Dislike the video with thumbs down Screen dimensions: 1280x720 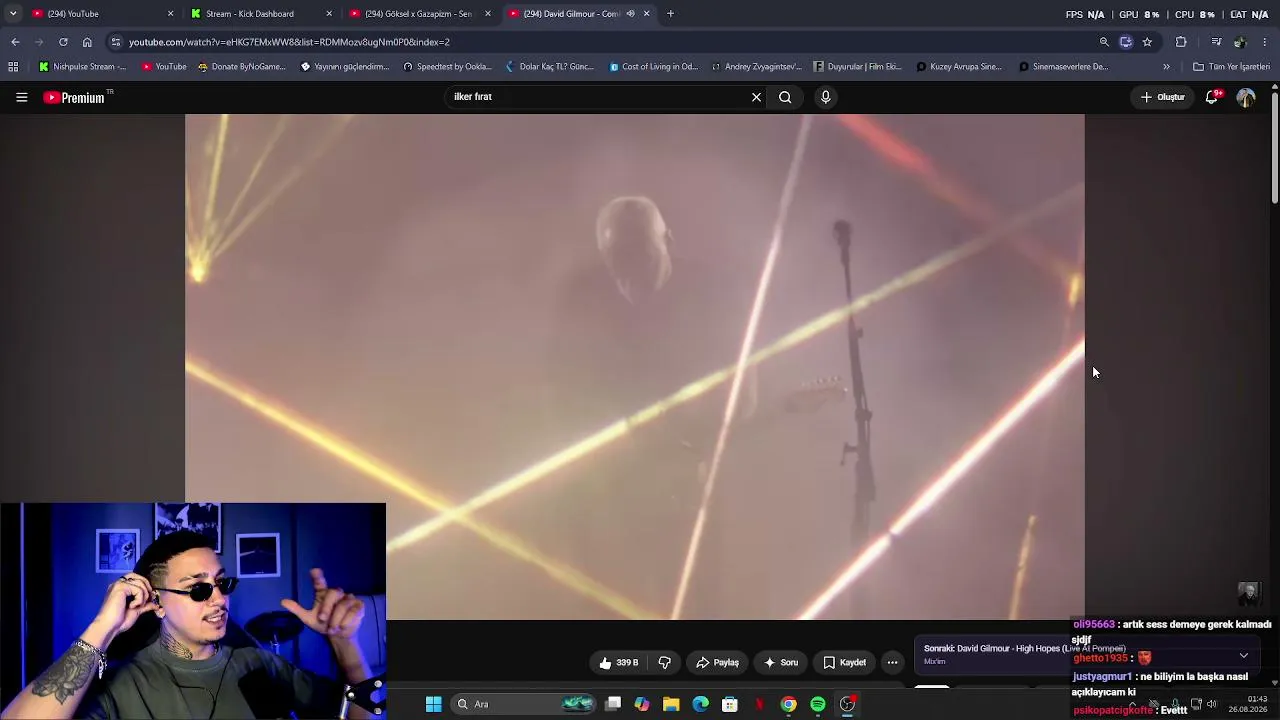pyautogui.click(x=664, y=662)
